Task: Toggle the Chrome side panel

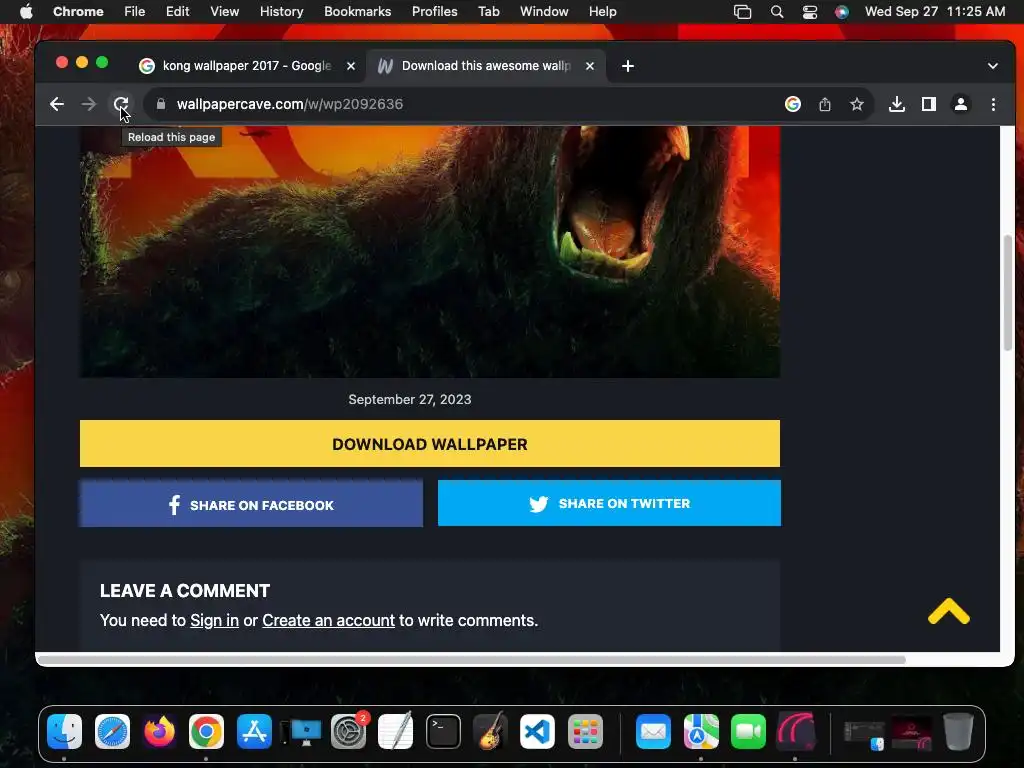Action: pos(929,104)
